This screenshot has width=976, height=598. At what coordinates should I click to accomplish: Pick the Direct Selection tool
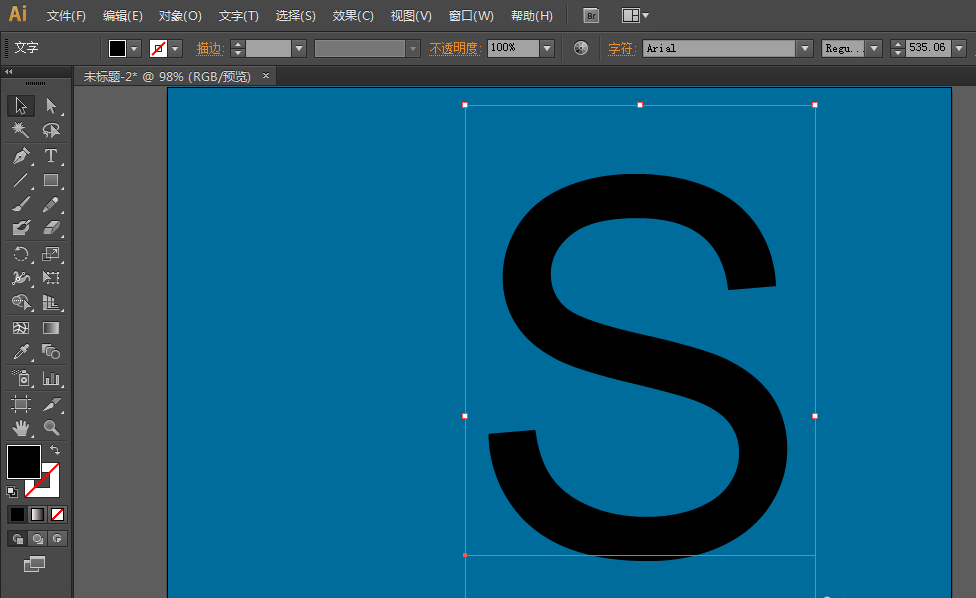[51, 106]
